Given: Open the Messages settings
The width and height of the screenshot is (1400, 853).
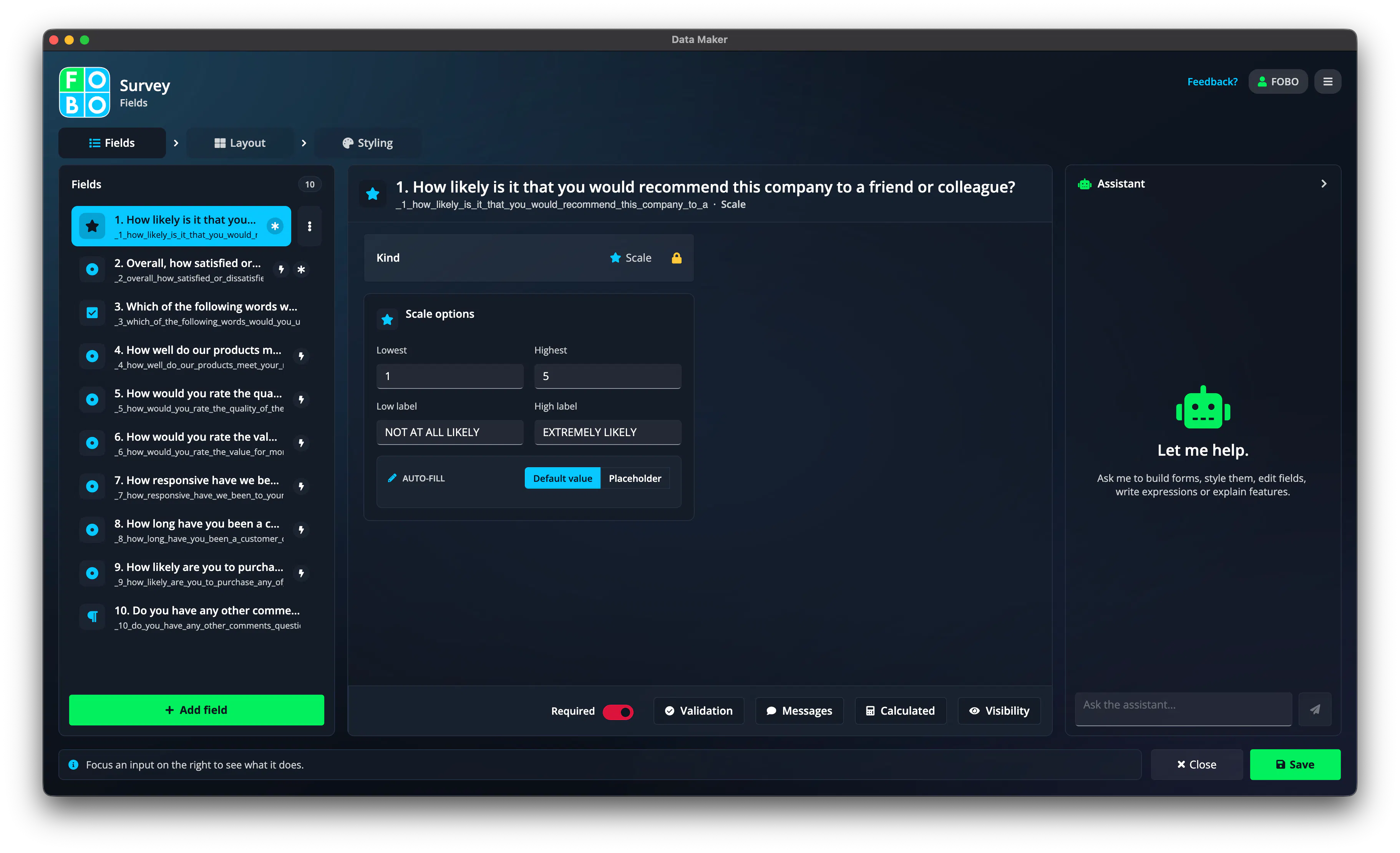Looking at the screenshot, I should coord(799,711).
